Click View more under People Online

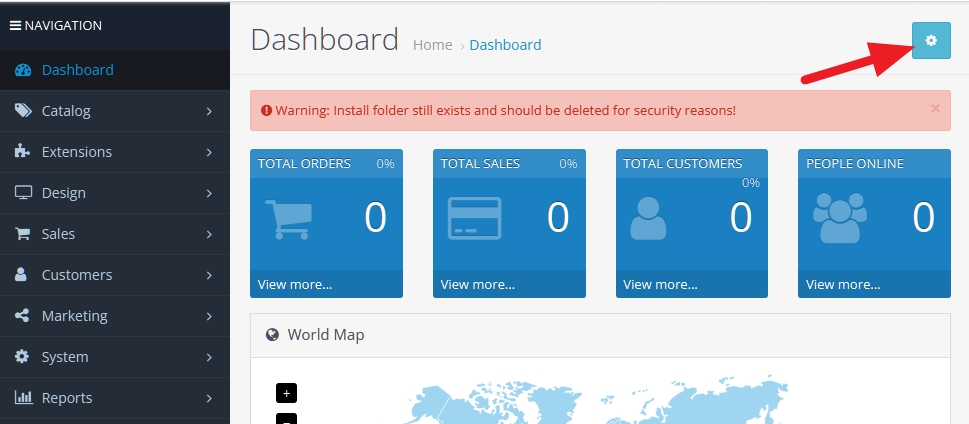tap(843, 284)
